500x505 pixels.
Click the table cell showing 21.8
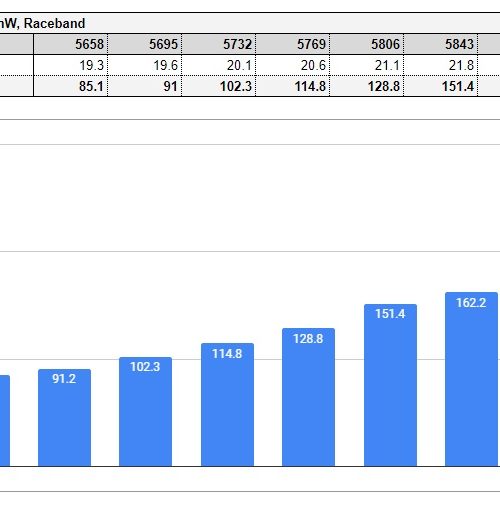pyautogui.click(x=441, y=65)
